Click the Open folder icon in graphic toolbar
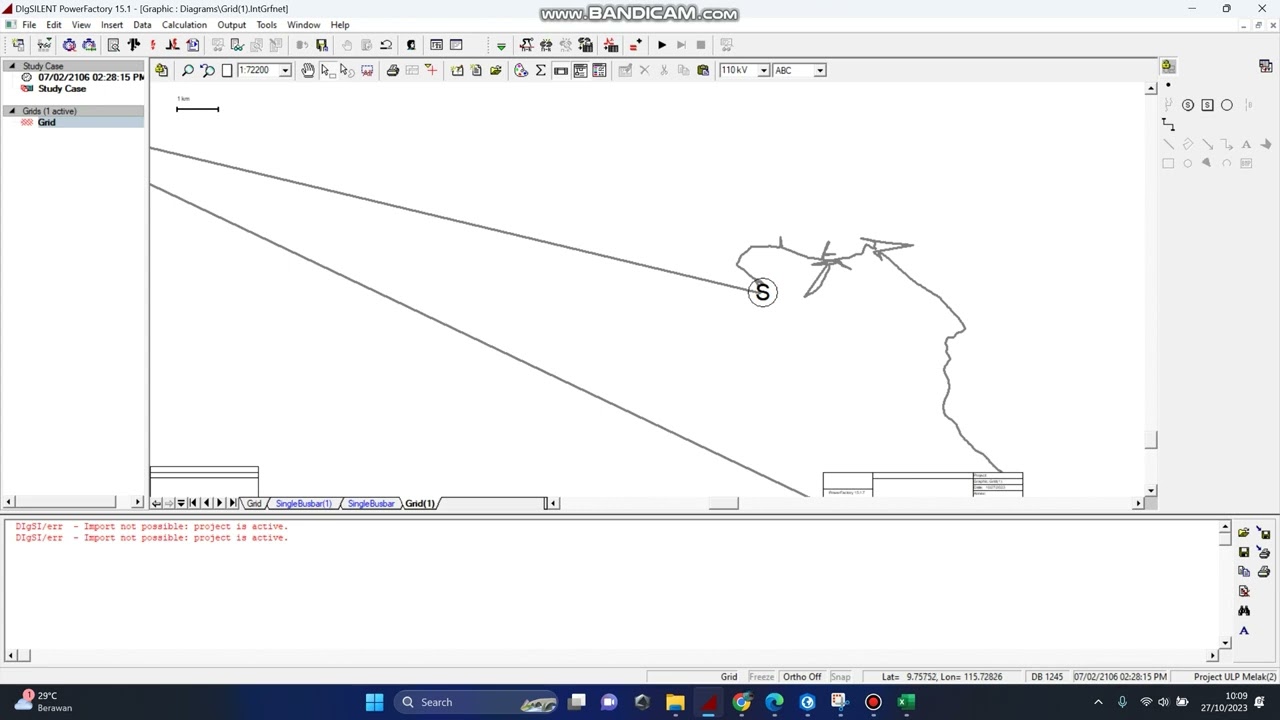Image resolution: width=1280 pixels, height=720 pixels. 496,70
